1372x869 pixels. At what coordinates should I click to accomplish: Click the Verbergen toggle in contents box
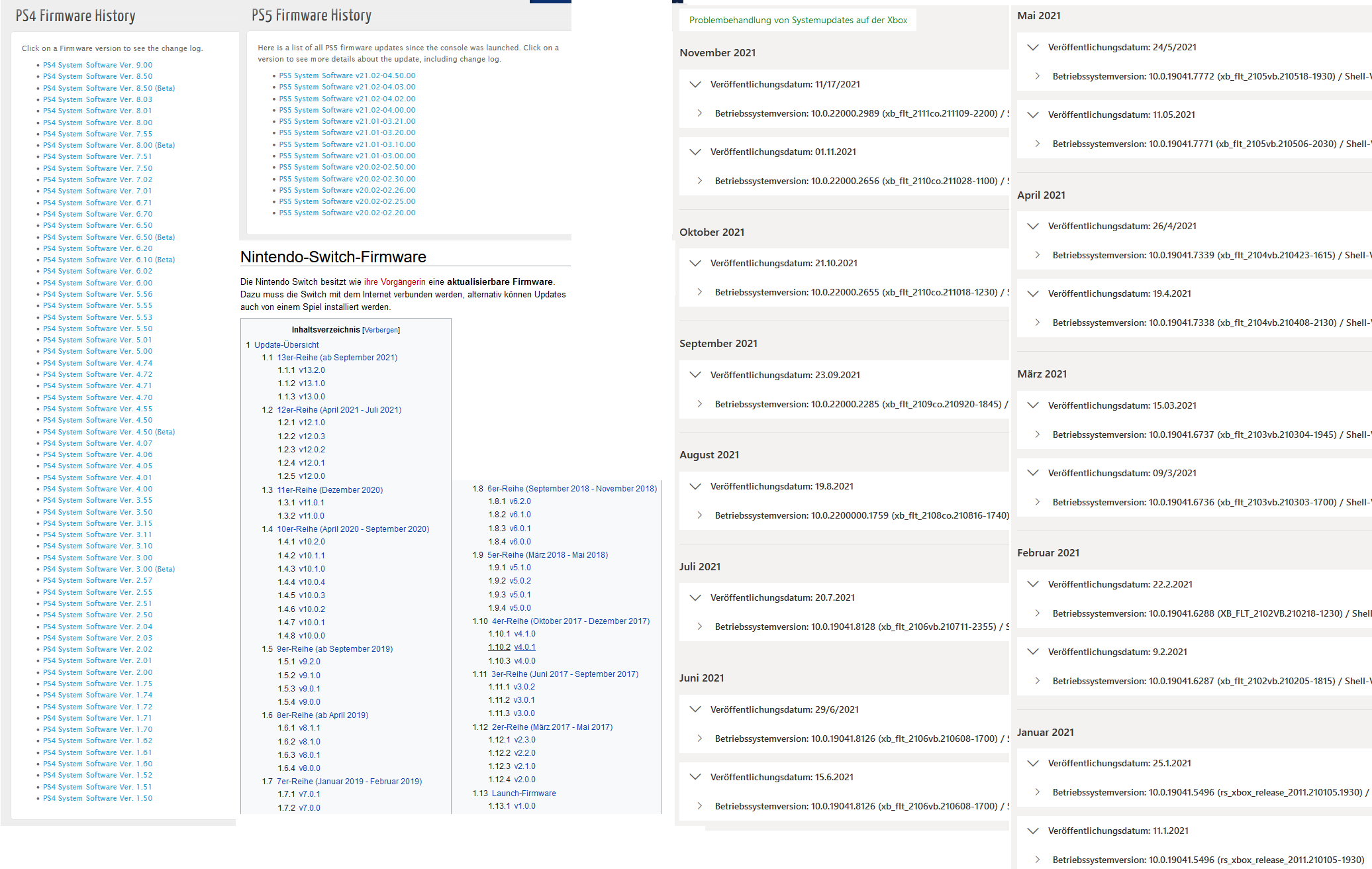[x=381, y=330]
